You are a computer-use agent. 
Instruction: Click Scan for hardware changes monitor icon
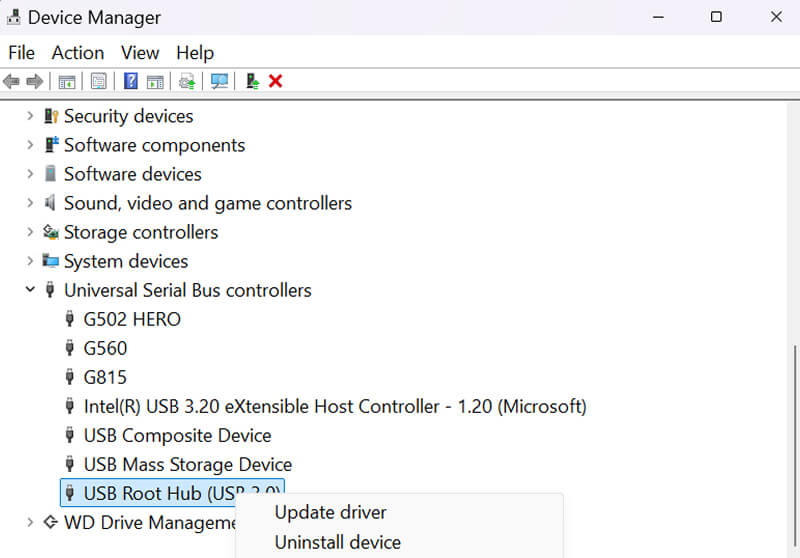(219, 82)
